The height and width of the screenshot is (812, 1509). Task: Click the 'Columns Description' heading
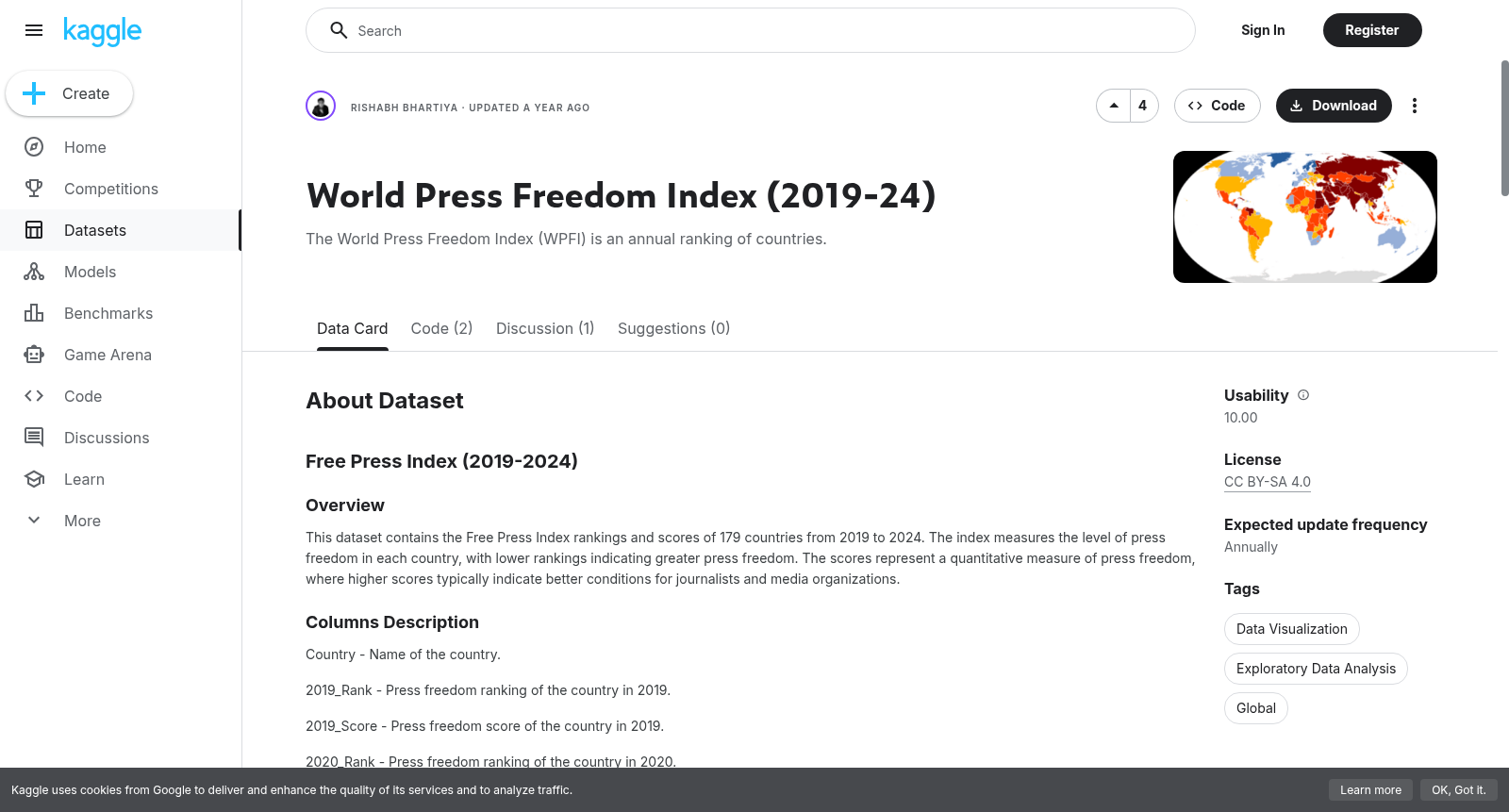[x=392, y=622]
